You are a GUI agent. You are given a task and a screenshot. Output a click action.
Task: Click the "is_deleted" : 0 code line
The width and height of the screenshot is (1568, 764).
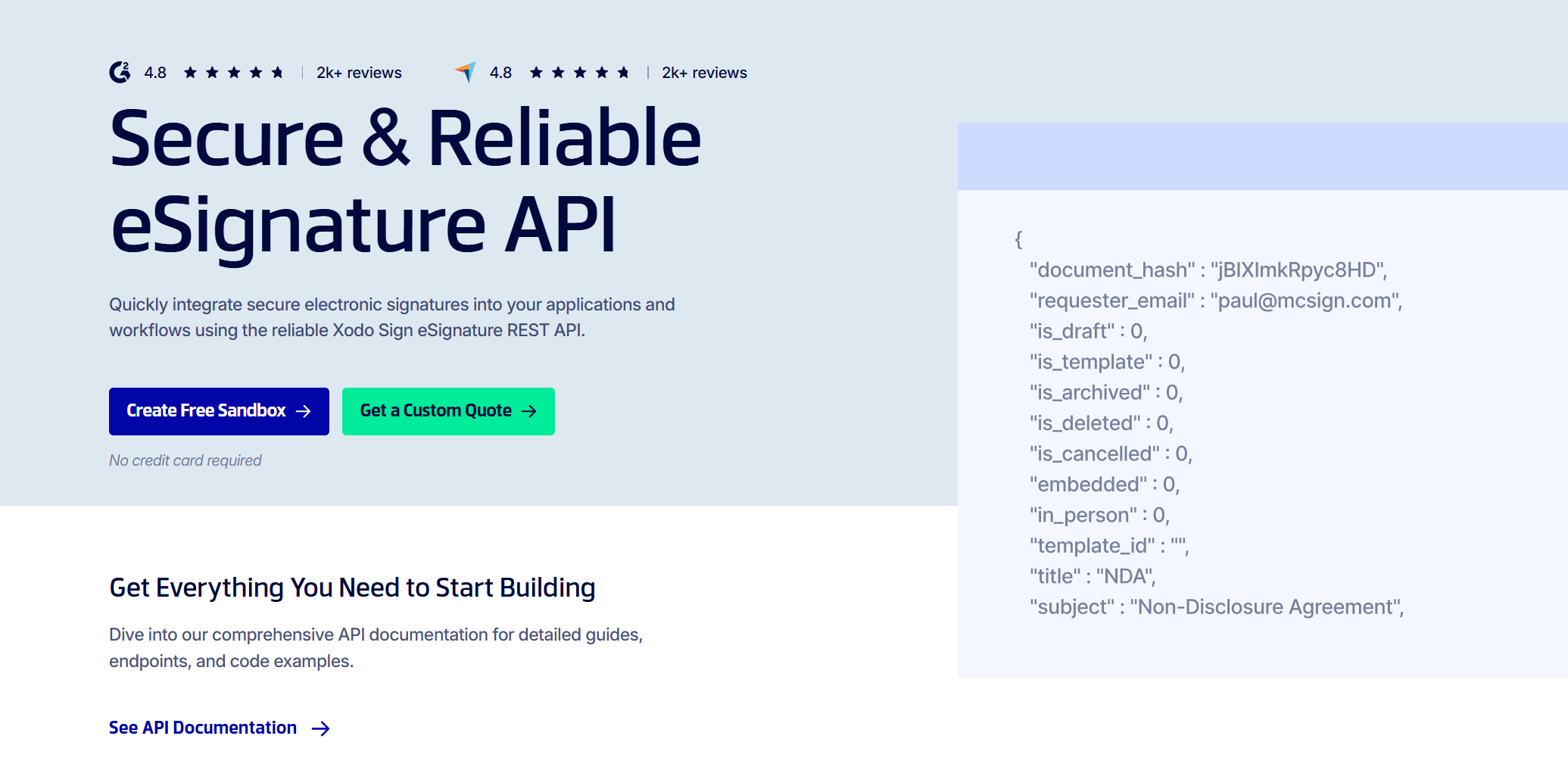pyautogui.click(x=1102, y=423)
